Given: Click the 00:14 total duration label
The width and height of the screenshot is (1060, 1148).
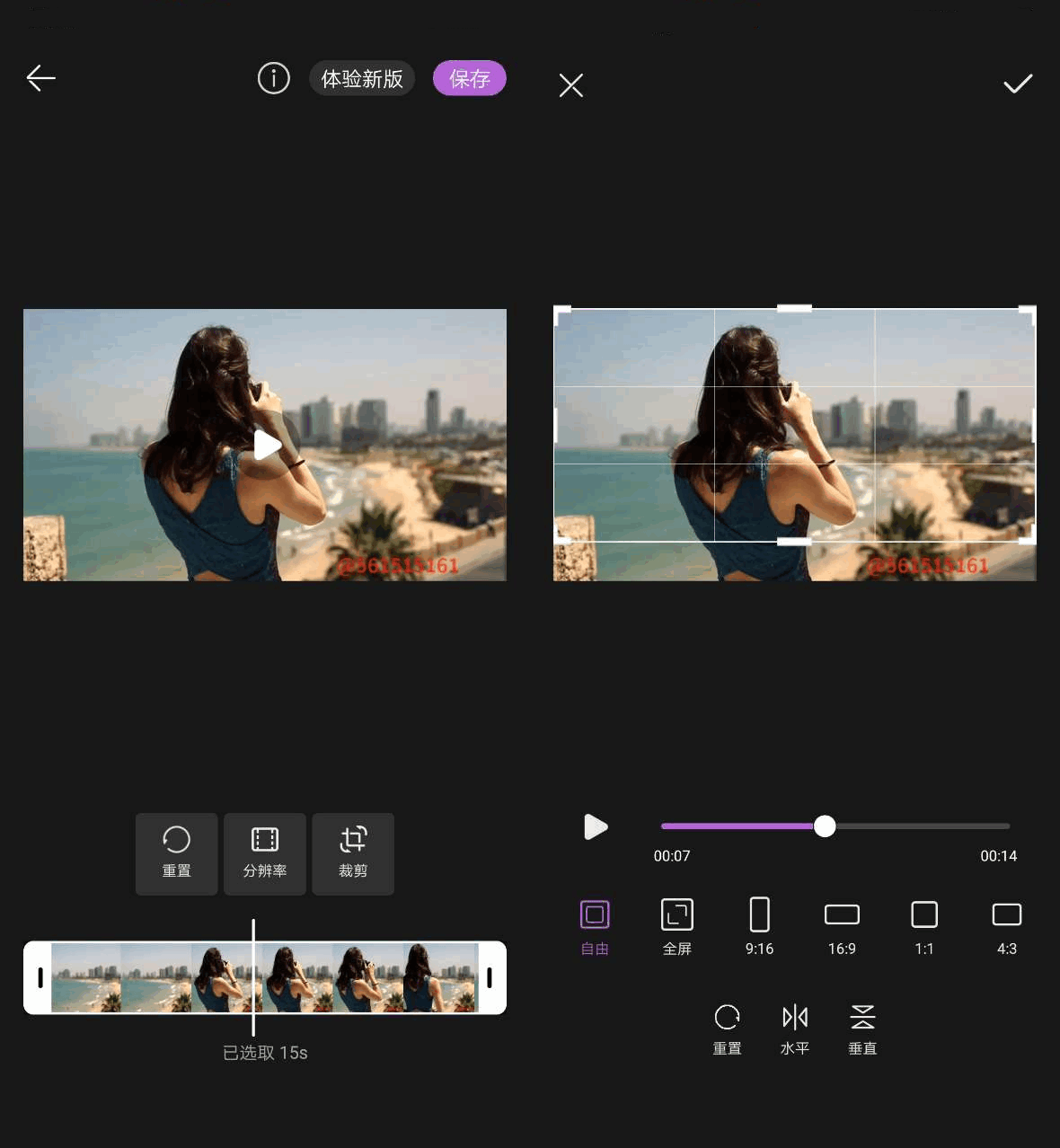Looking at the screenshot, I should 999,856.
